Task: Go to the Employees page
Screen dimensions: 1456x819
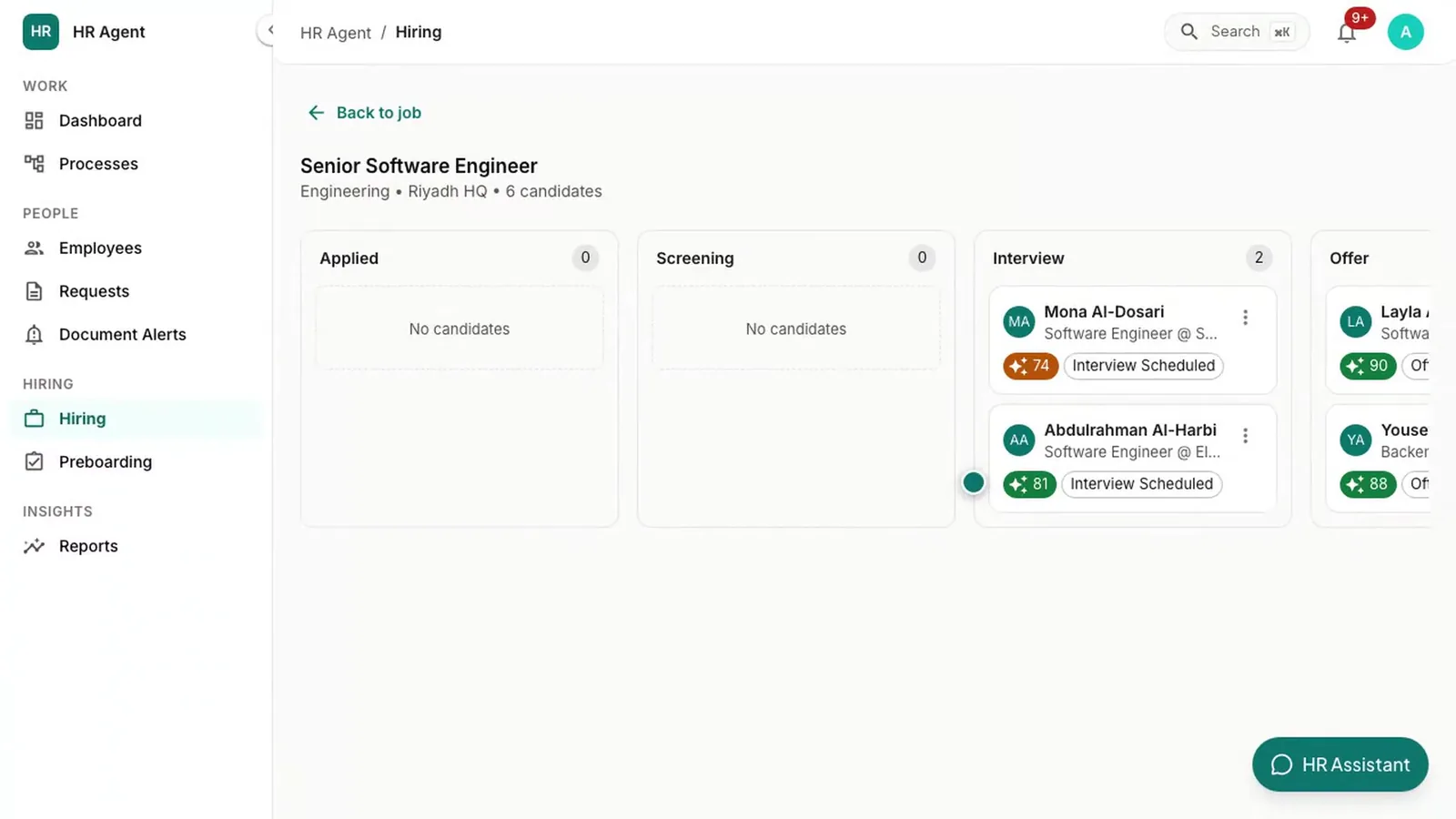Action: (x=136, y=248)
